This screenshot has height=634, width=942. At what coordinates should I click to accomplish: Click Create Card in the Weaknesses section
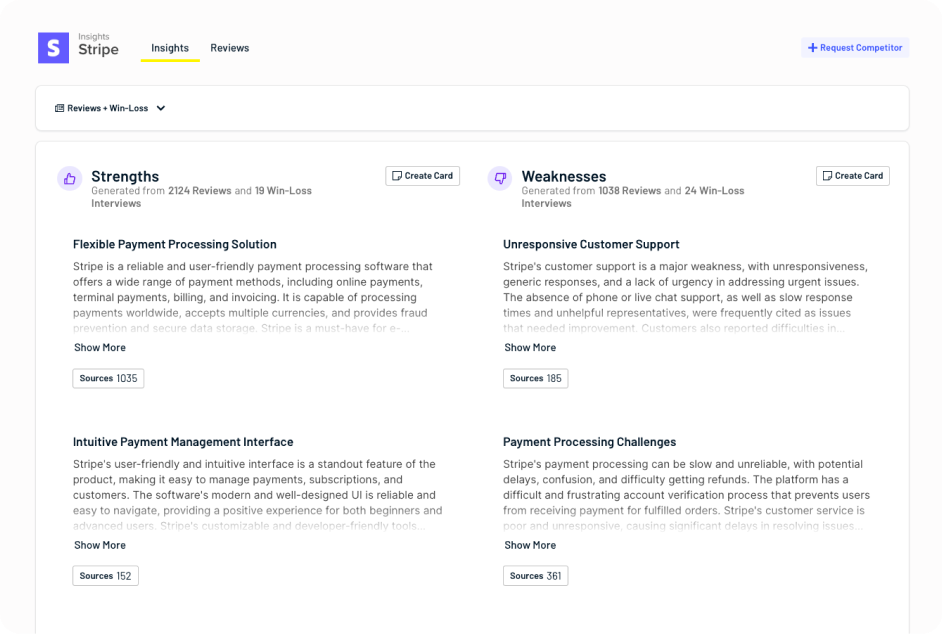853,176
